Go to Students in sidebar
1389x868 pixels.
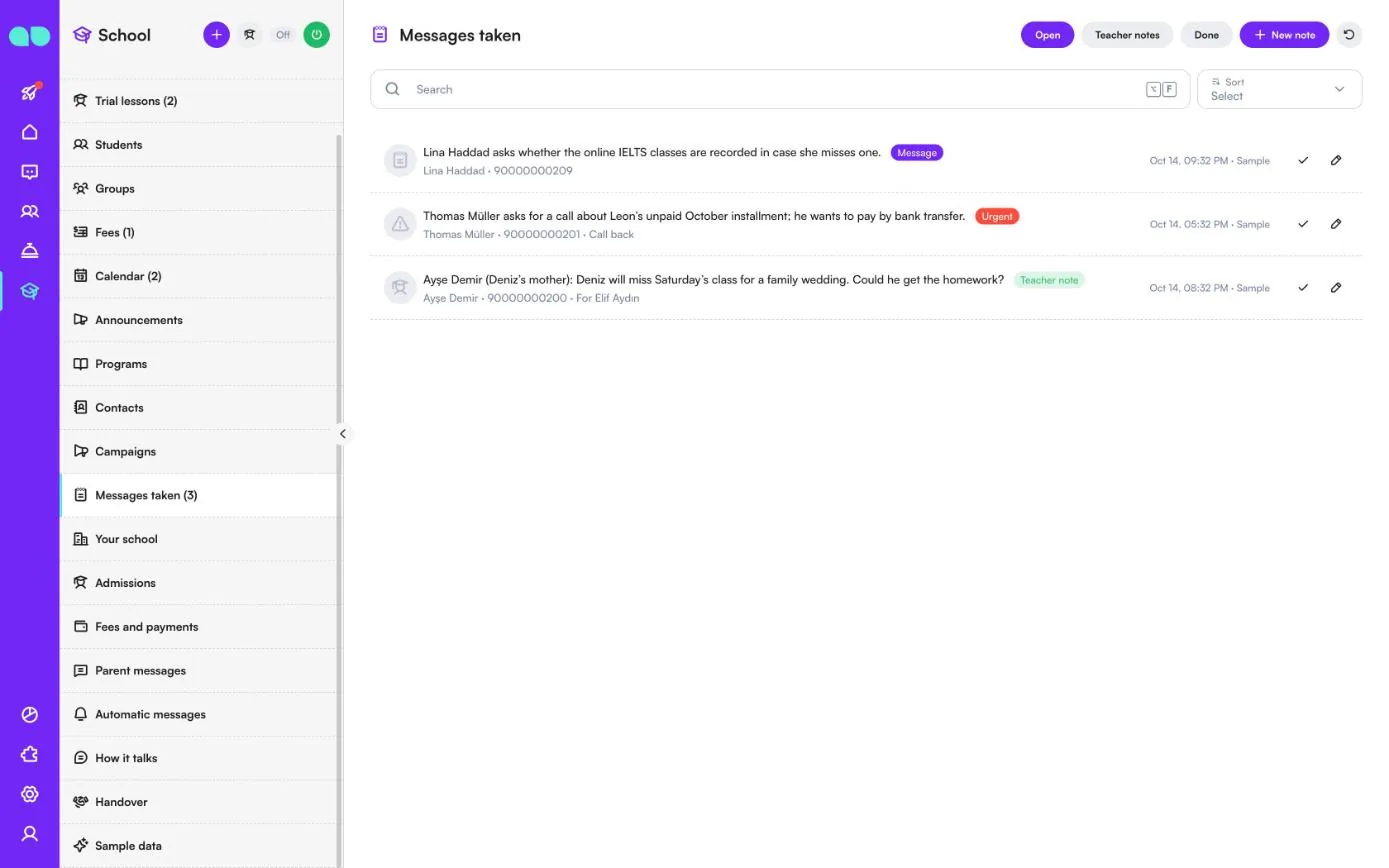(201, 145)
